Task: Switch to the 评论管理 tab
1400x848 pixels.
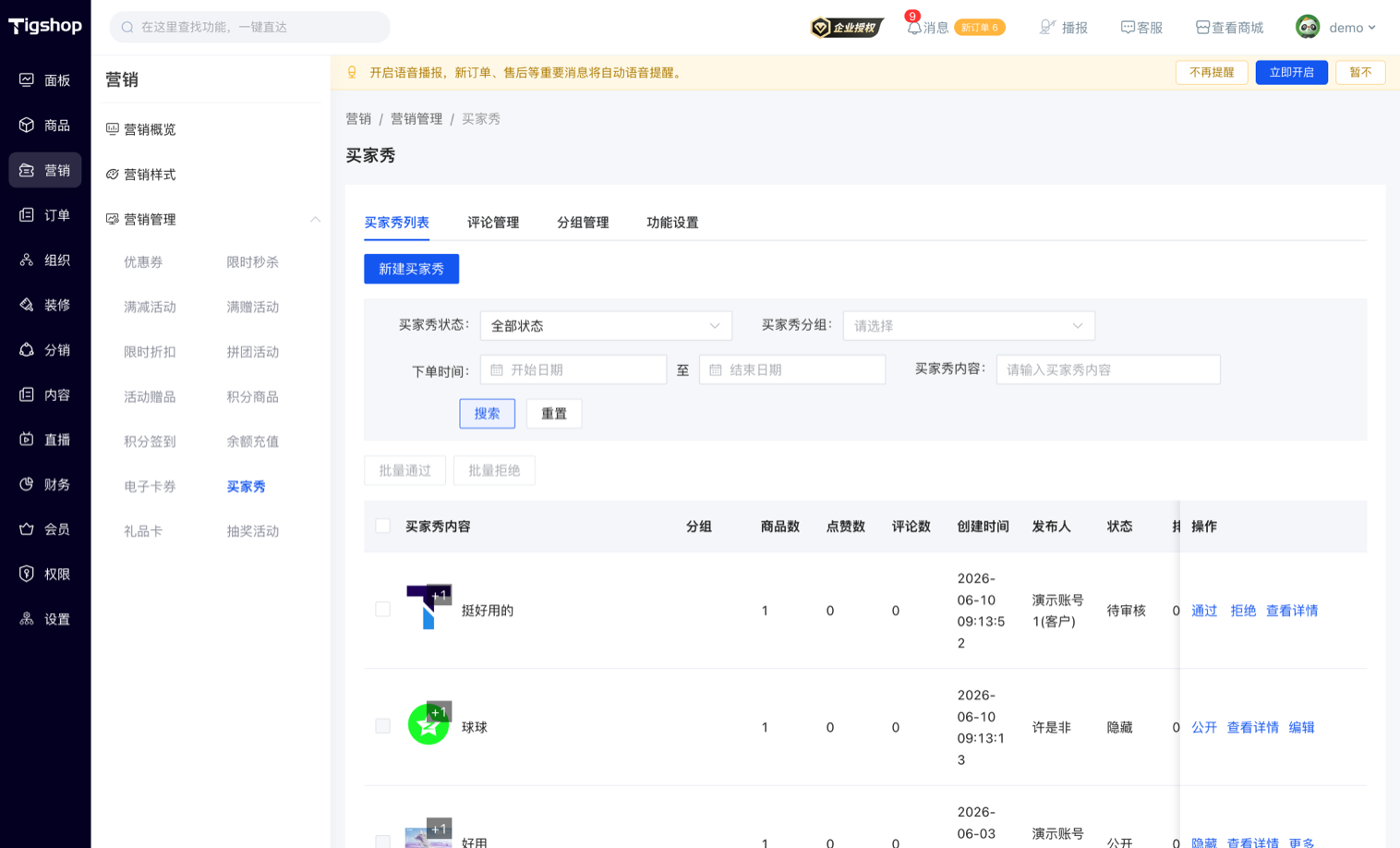Action: (x=493, y=223)
